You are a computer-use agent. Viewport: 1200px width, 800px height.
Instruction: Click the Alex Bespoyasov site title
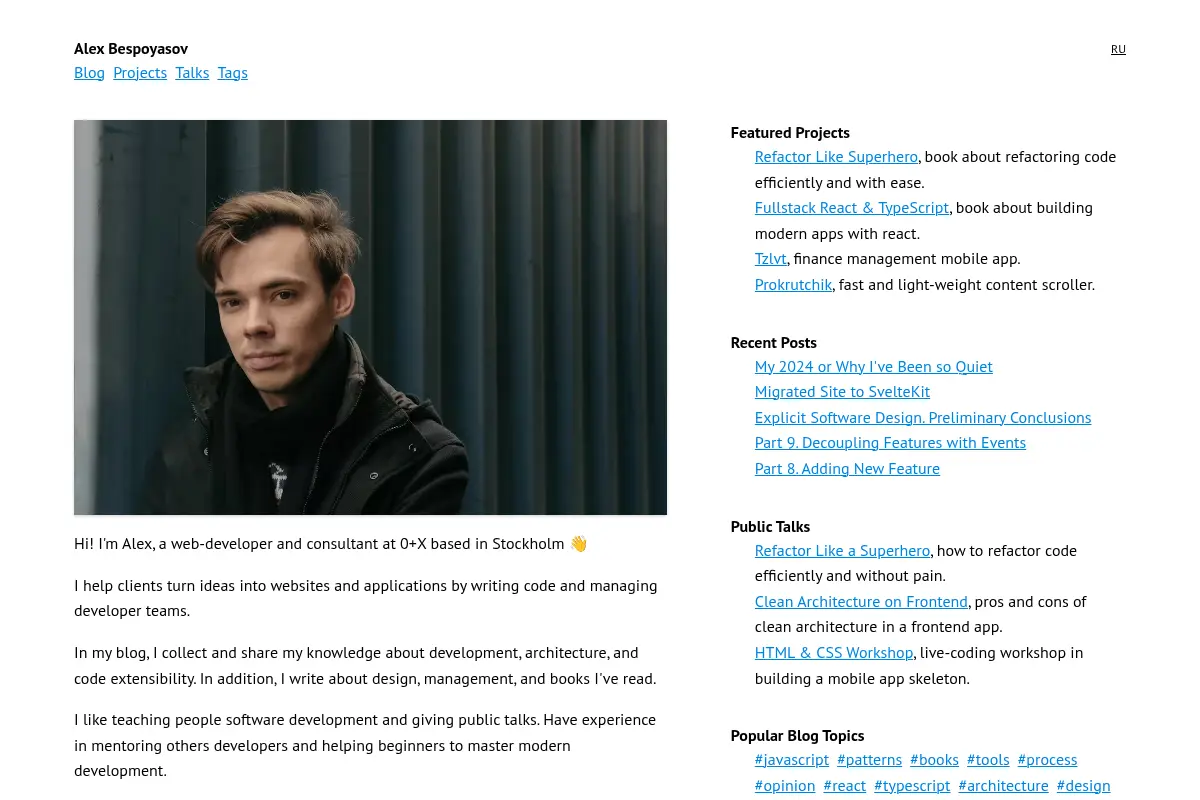[x=131, y=49]
